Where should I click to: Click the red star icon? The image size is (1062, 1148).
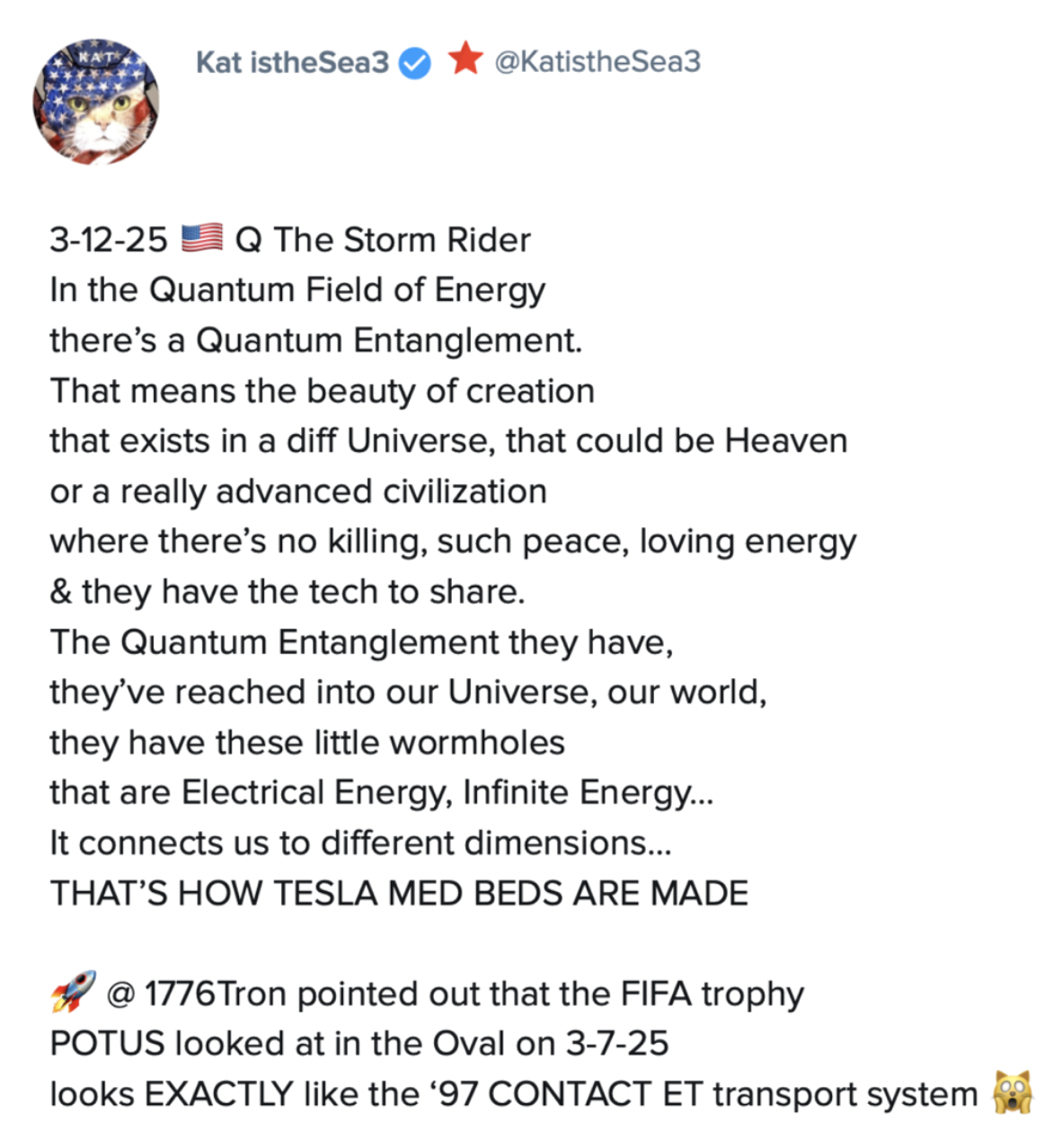465,59
